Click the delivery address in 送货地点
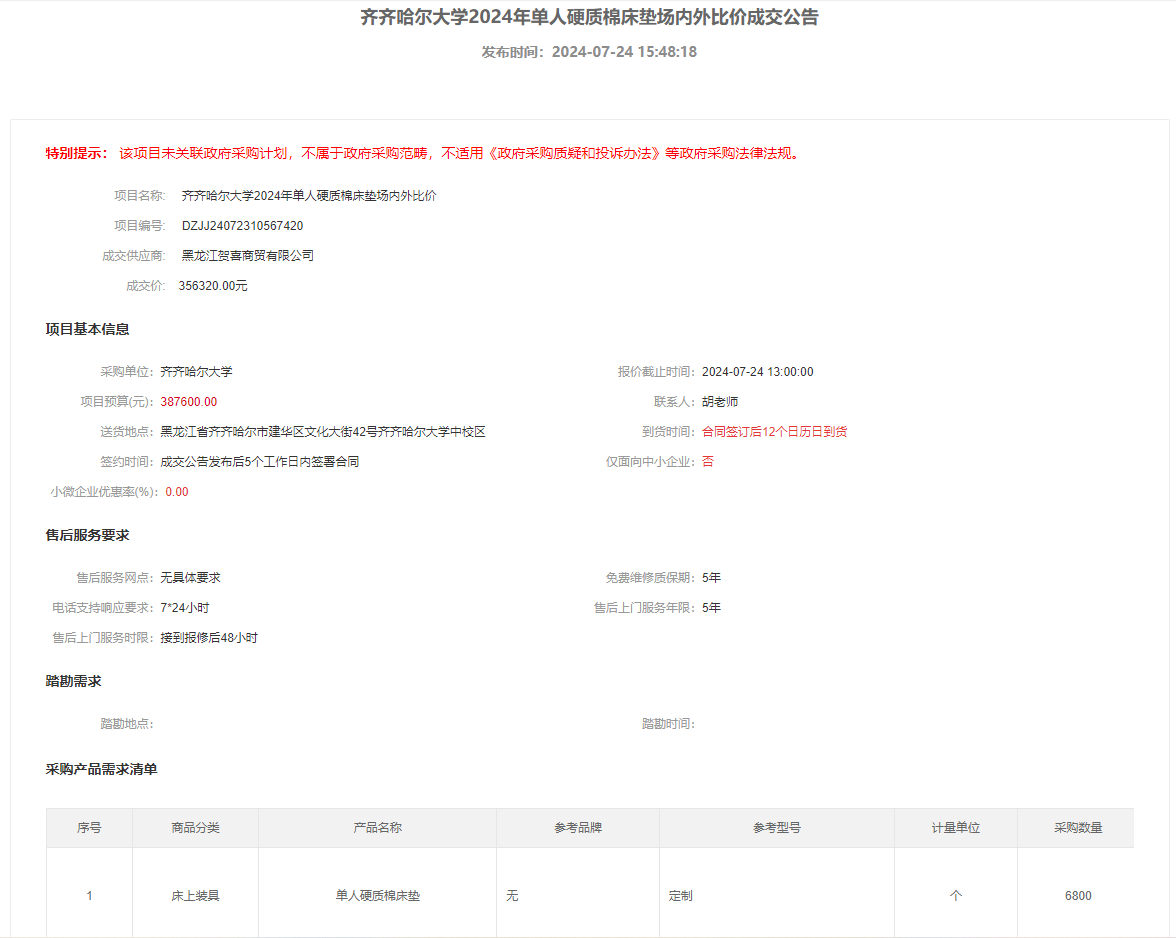 [x=322, y=432]
